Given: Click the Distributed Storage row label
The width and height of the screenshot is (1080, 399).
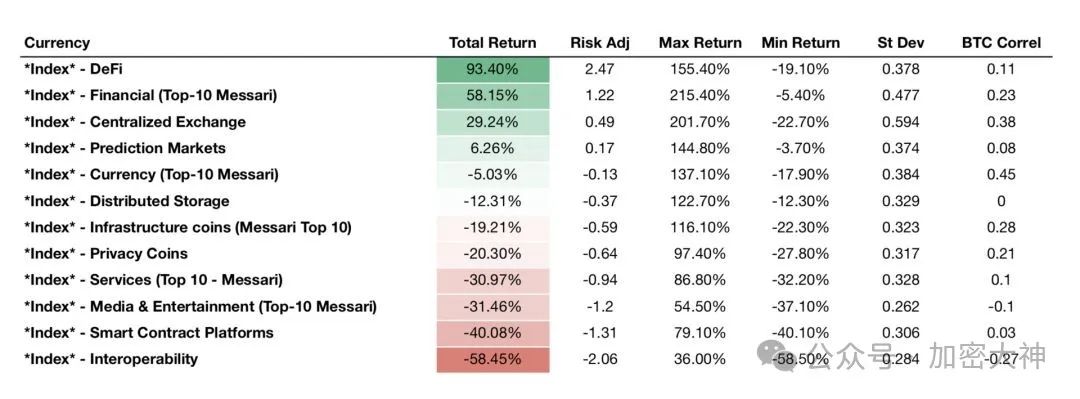Looking at the screenshot, I should click(x=127, y=201).
